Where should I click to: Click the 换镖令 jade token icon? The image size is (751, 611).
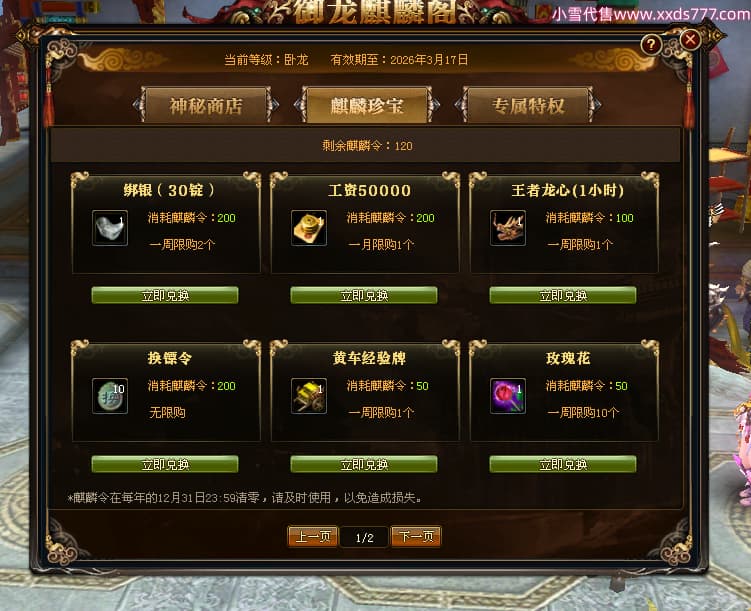click(110, 396)
